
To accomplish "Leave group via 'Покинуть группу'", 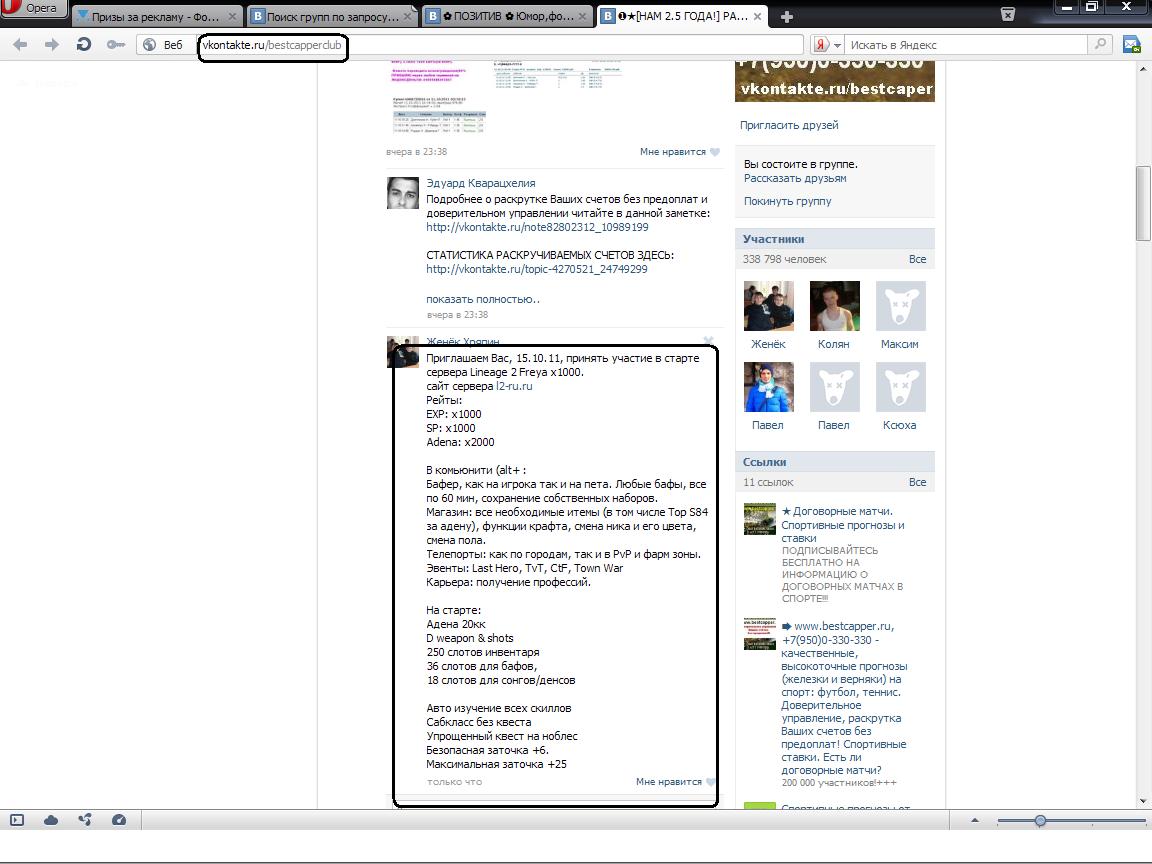I will (x=788, y=201).
